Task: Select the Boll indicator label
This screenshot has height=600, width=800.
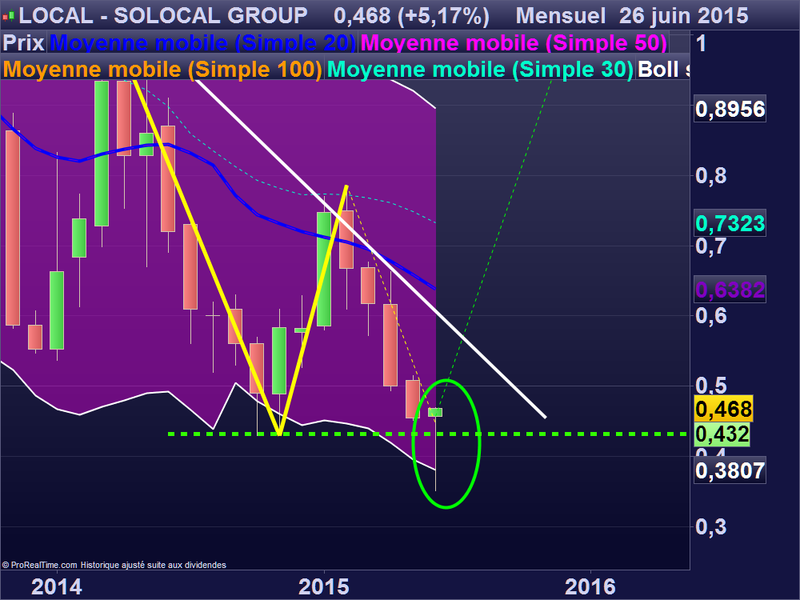Action: pyautogui.click(x=663, y=69)
